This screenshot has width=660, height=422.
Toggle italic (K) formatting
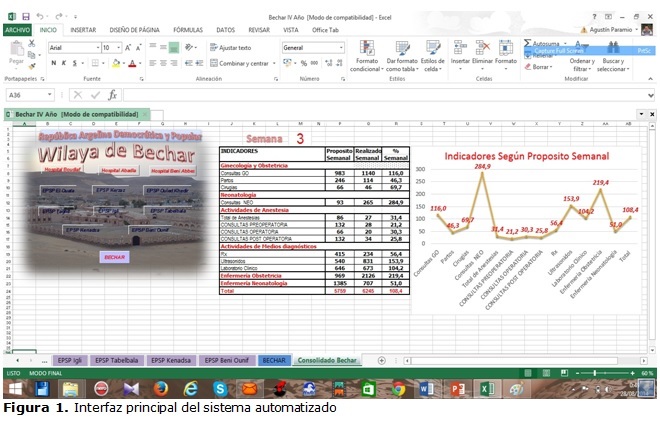(x=65, y=63)
